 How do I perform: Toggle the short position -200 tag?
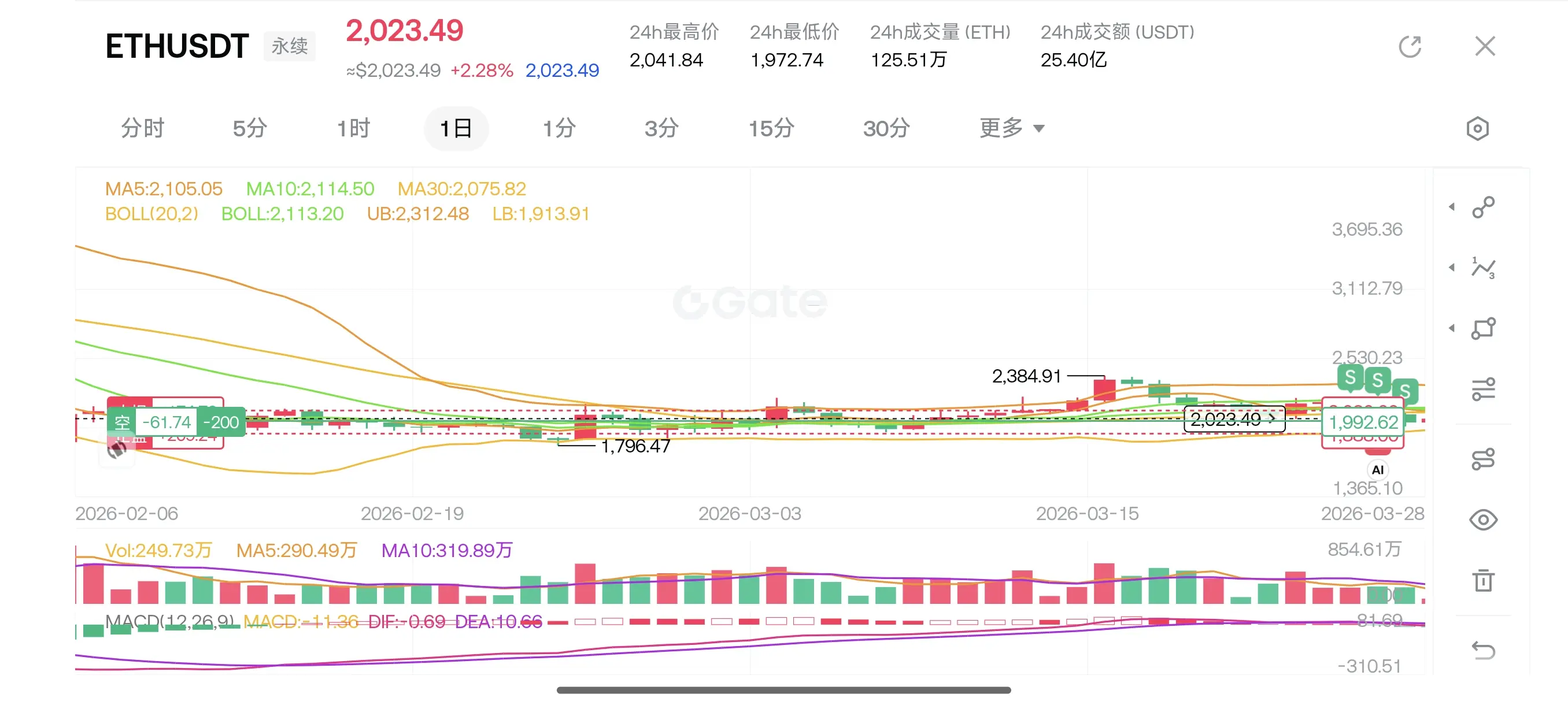click(x=221, y=422)
